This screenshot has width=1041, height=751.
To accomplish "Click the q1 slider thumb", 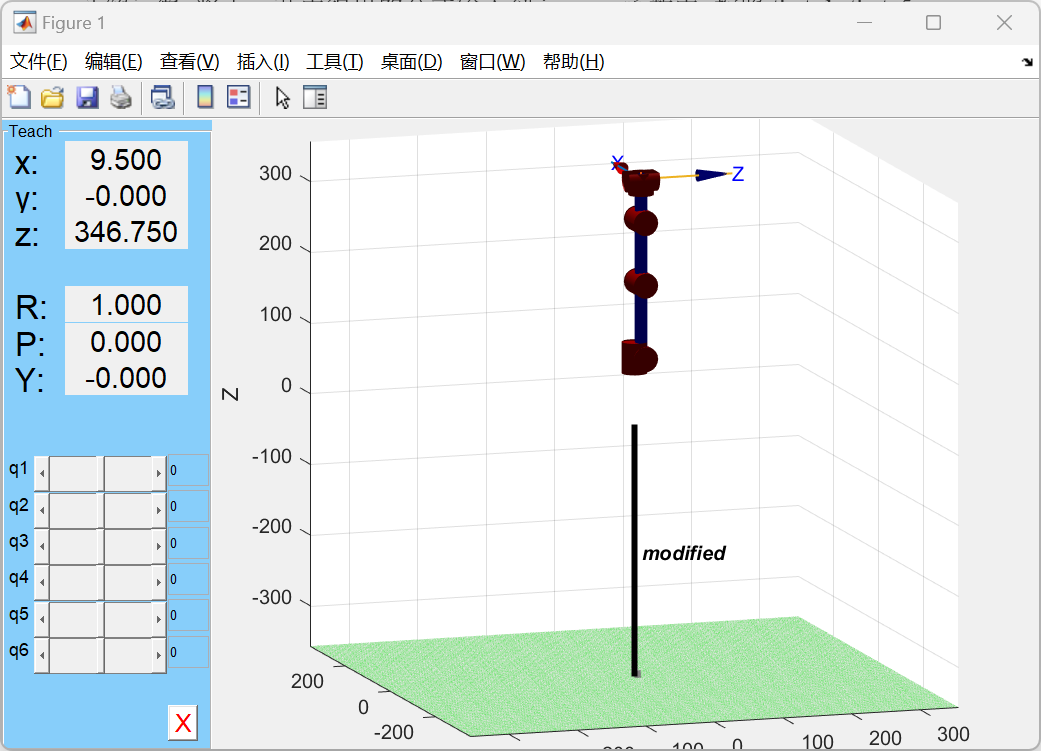I will tap(101, 473).
